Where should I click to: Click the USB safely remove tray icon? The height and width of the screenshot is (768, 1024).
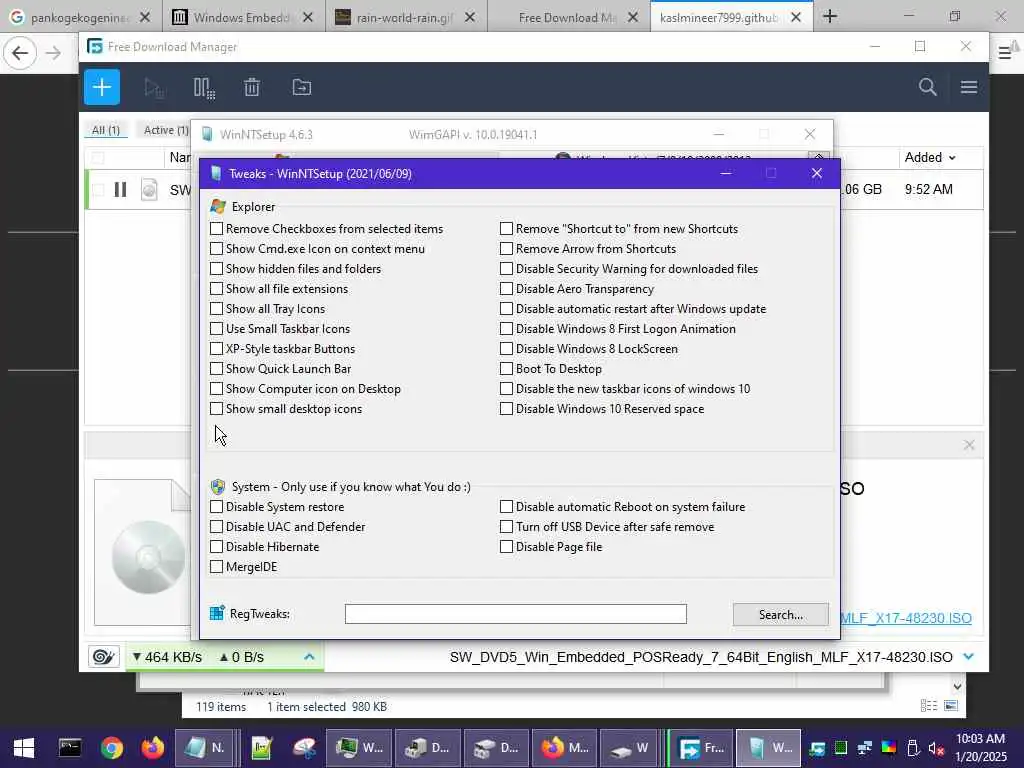(913, 748)
